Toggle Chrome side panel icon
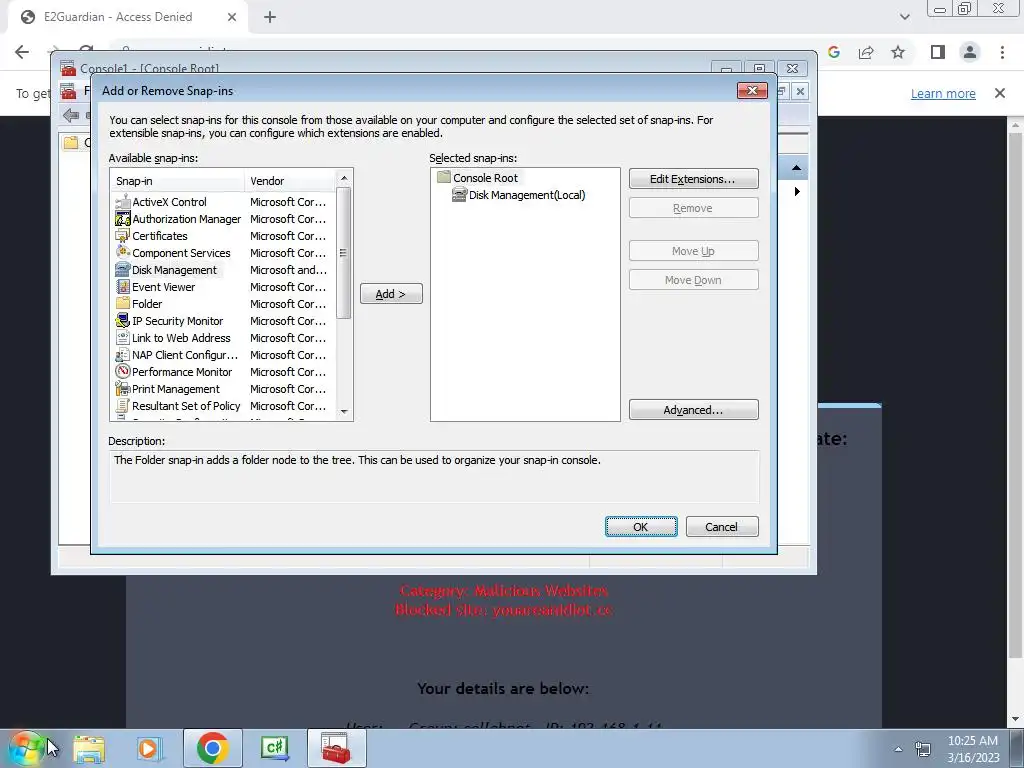 (x=938, y=52)
